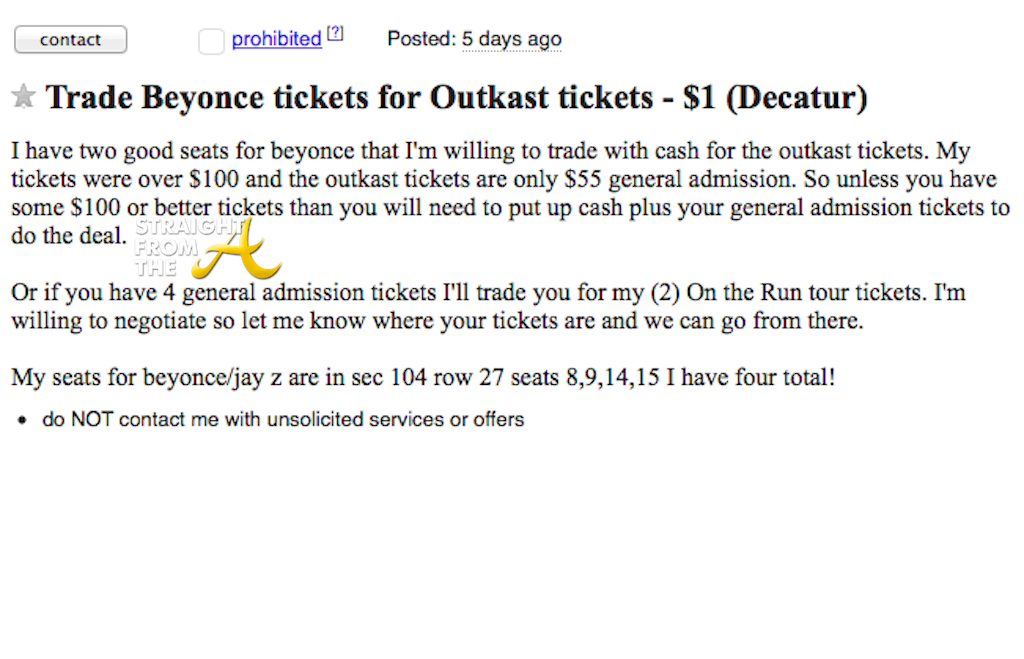This screenshot has width=1024, height=659.
Task: Tick the prohibited flag checkbox
Action: click(x=211, y=41)
